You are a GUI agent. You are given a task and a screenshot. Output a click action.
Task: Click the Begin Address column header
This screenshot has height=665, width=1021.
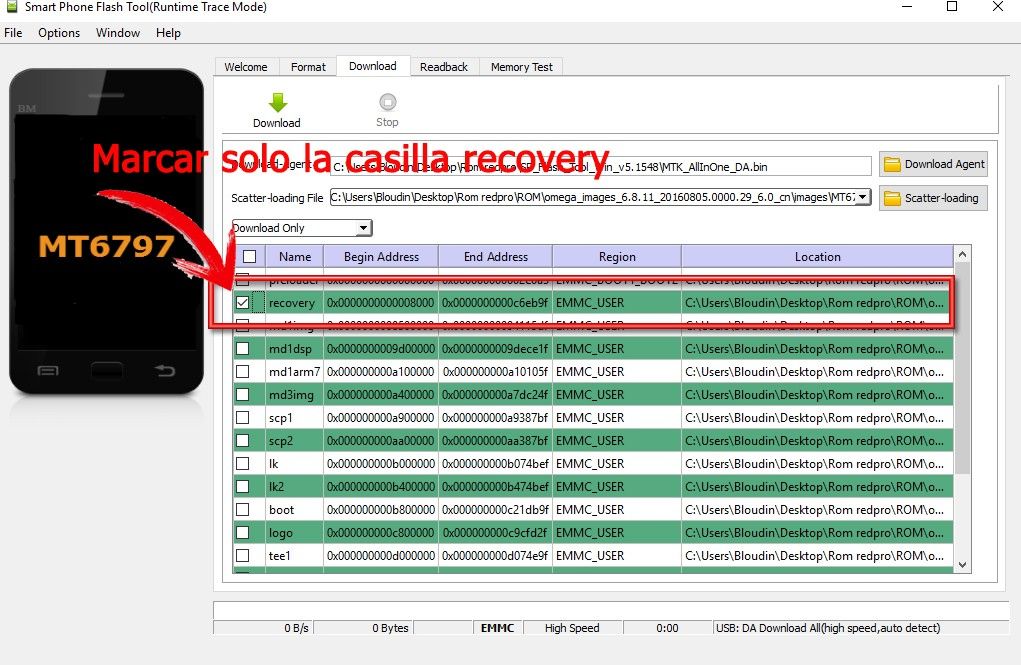381,257
